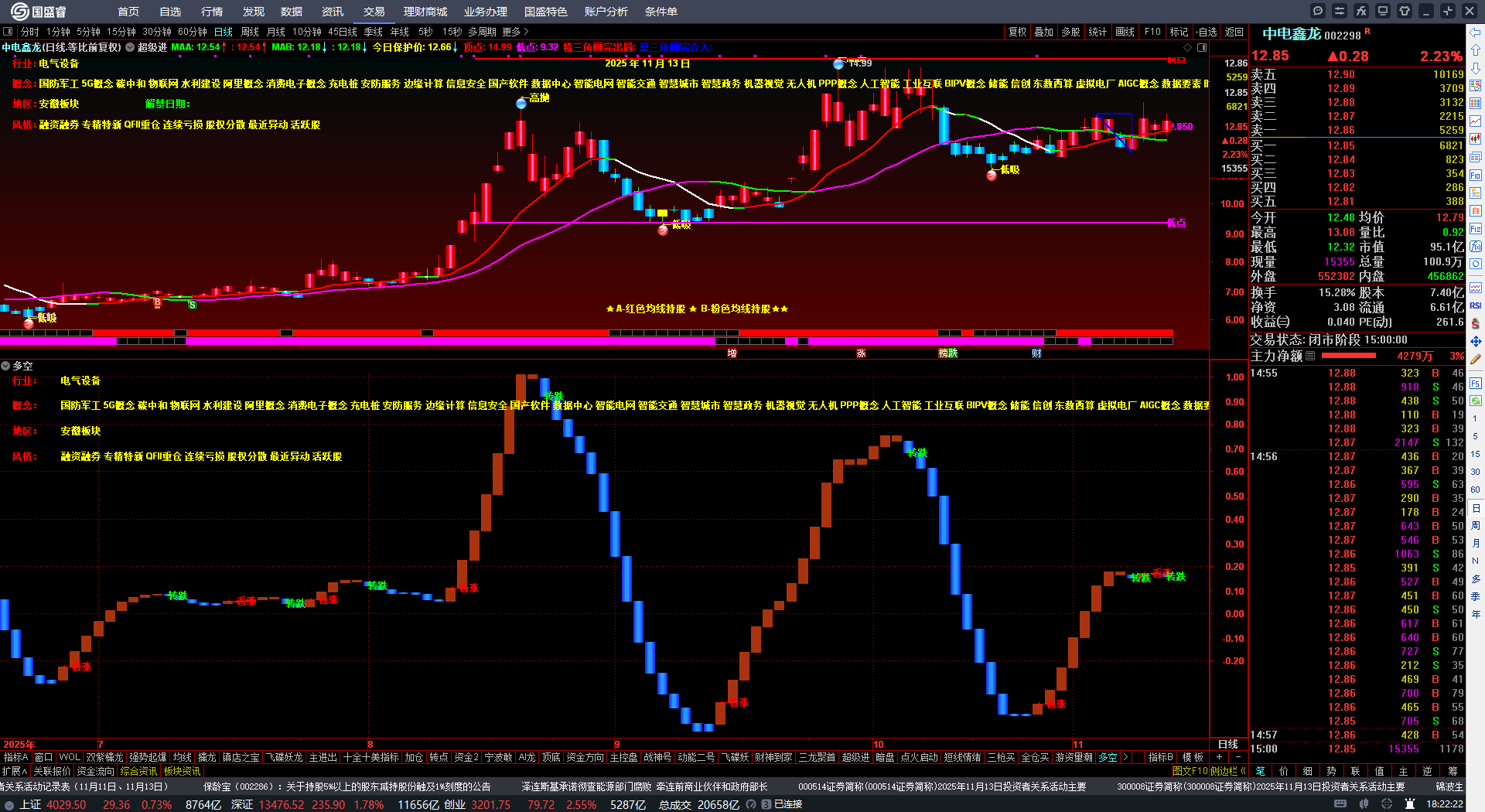Screen dimensions: 1485x812
Task: Click the screen display icon in title bar
Action: click(x=1383, y=11)
